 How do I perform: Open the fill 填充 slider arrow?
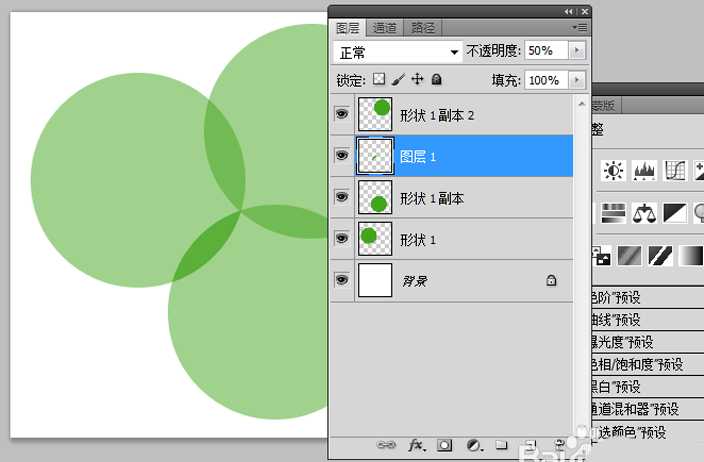pyautogui.click(x=576, y=80)
